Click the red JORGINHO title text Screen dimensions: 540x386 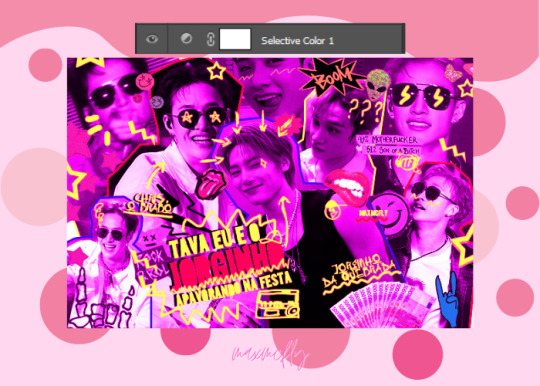226,265
